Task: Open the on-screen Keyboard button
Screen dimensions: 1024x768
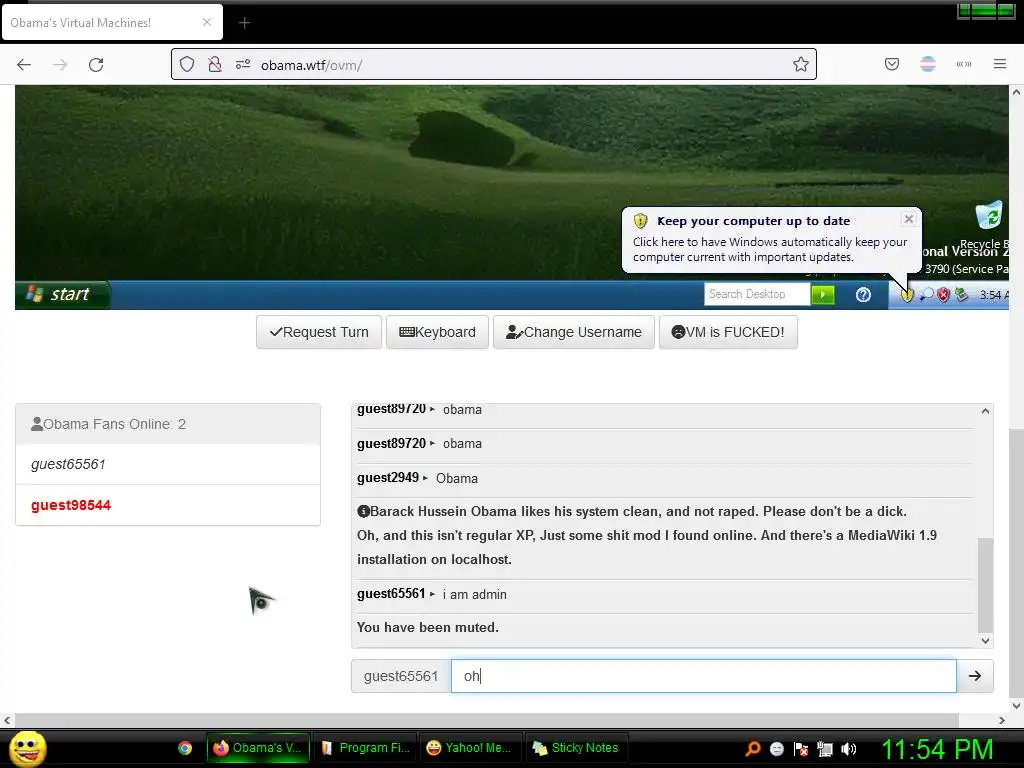Action: click(437, 332)
